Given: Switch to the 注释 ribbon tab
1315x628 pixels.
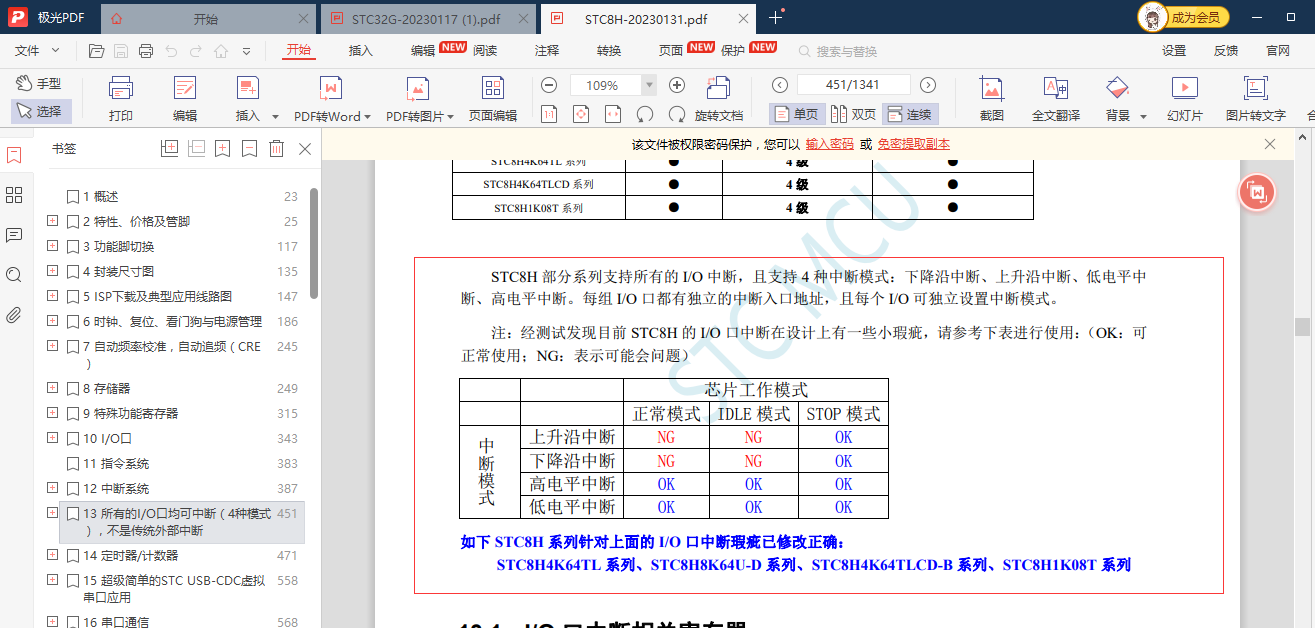Looking at the screenshot, I should 547,51.
